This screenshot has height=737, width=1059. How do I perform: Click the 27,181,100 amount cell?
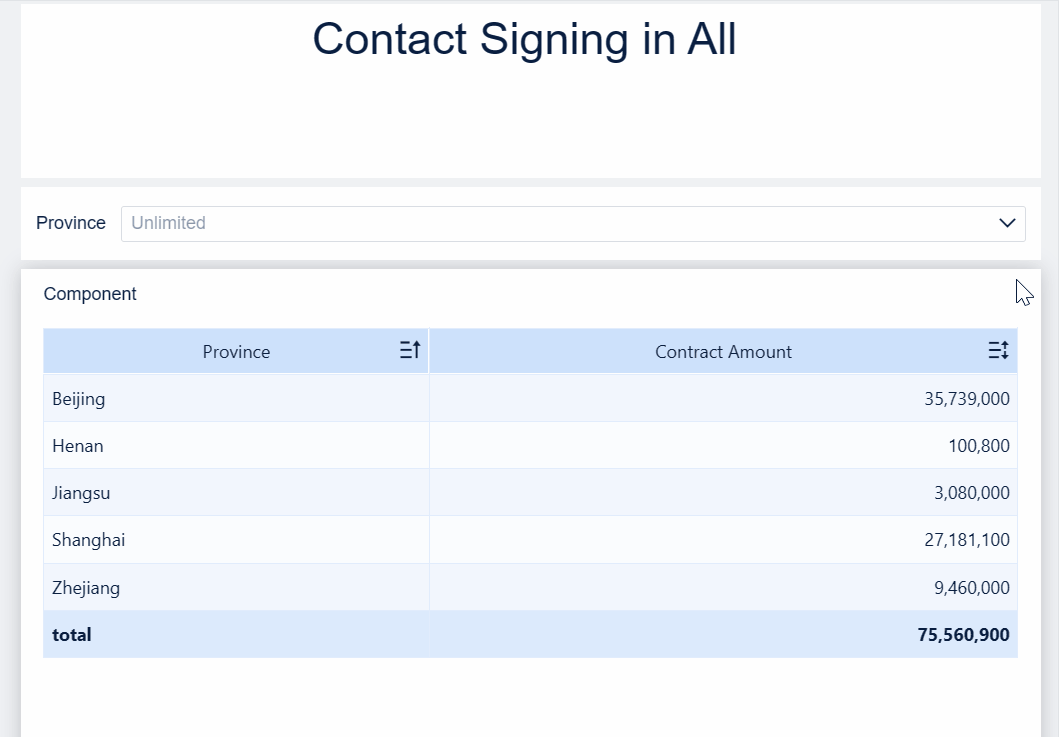coord(966,540)
